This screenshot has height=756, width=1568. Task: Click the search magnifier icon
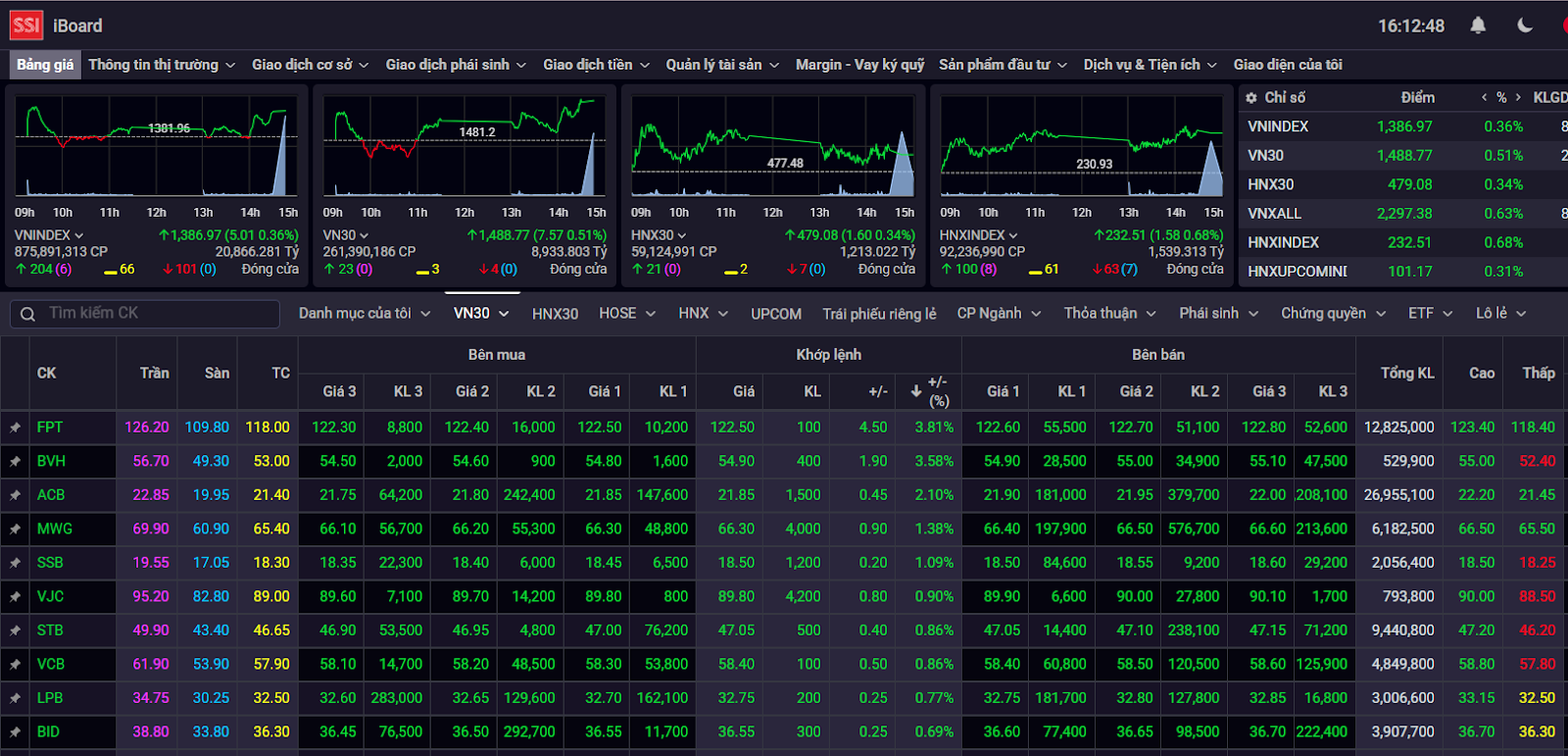tap(27, 314)
